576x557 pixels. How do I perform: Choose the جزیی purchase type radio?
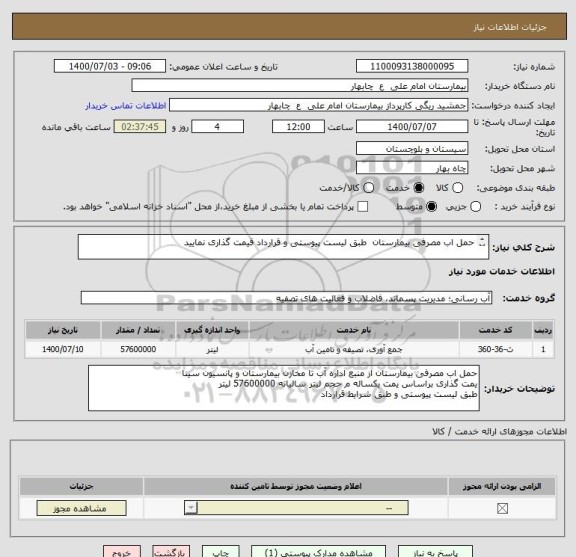475,206
